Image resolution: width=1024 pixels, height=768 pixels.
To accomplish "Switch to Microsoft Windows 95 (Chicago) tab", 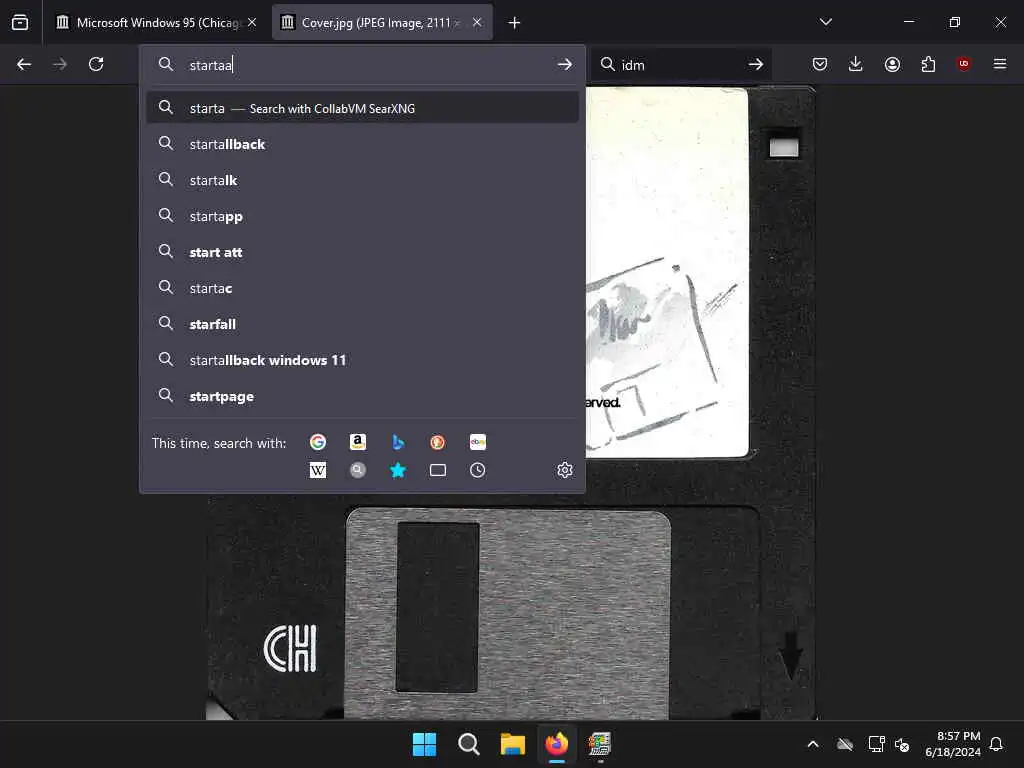I will pyautogui.click(x=157, y=22).
